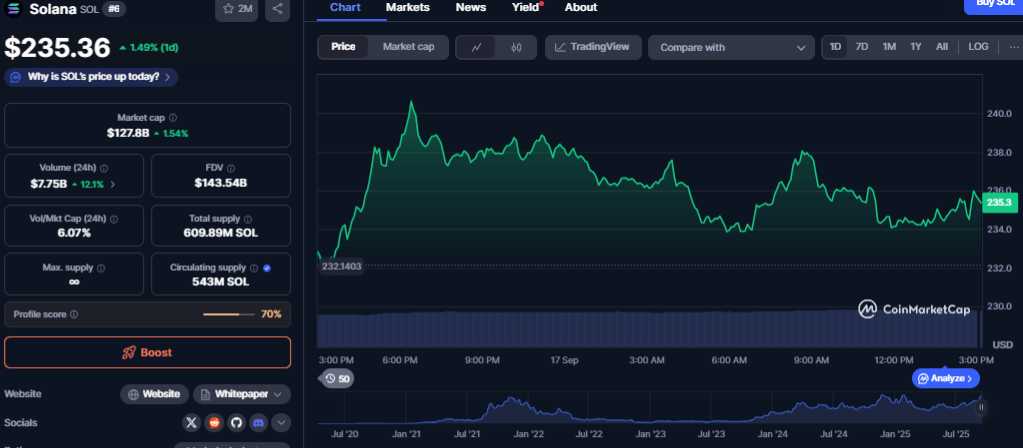This screenshot has width=1023, height=448.
Task: Switch to candlestick chart view
Action: (516, 48)
